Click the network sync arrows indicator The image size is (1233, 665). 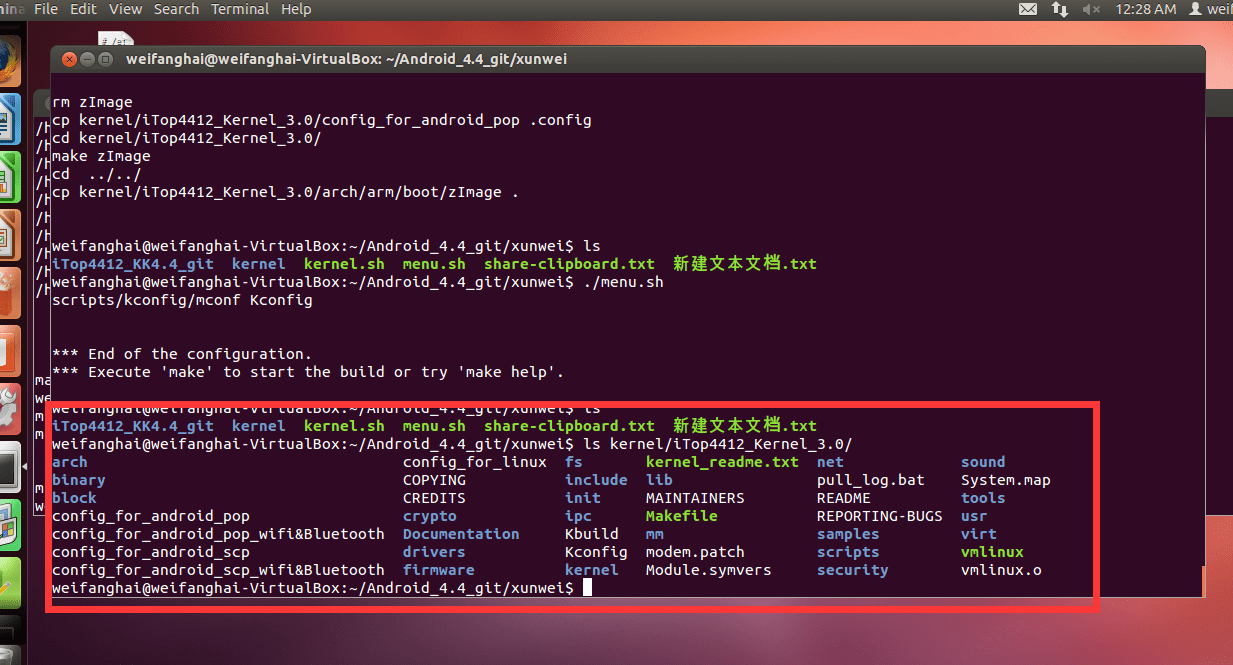point(1058,9)
